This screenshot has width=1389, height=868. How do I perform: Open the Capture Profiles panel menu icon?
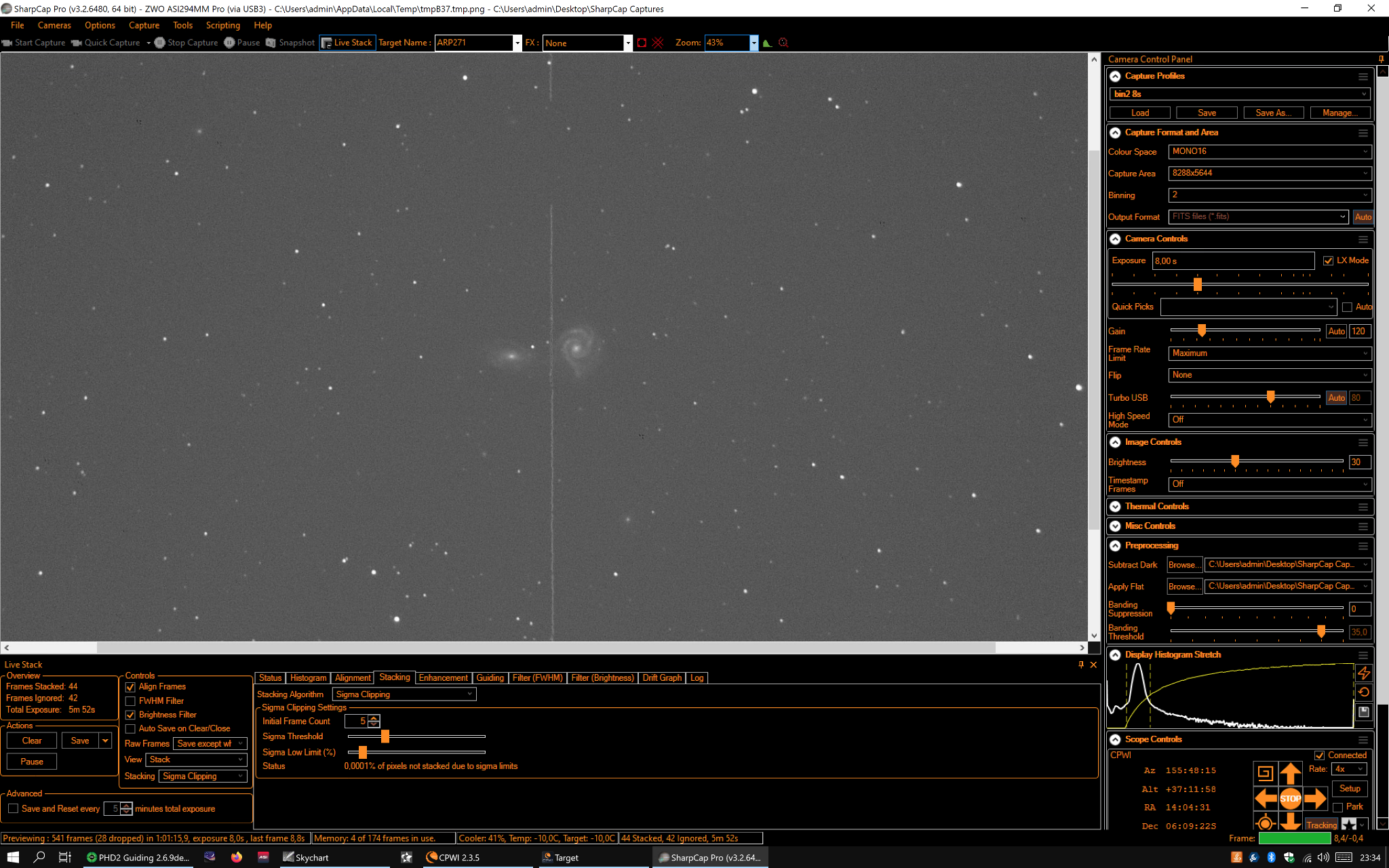click(x=1363, y=77)
